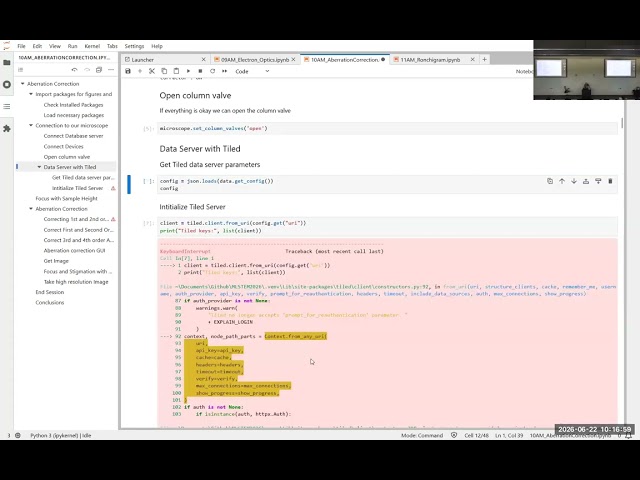Screen dimensions: 640x480
Task: Open the Kernel menu
Action: [x=92, y=46]
